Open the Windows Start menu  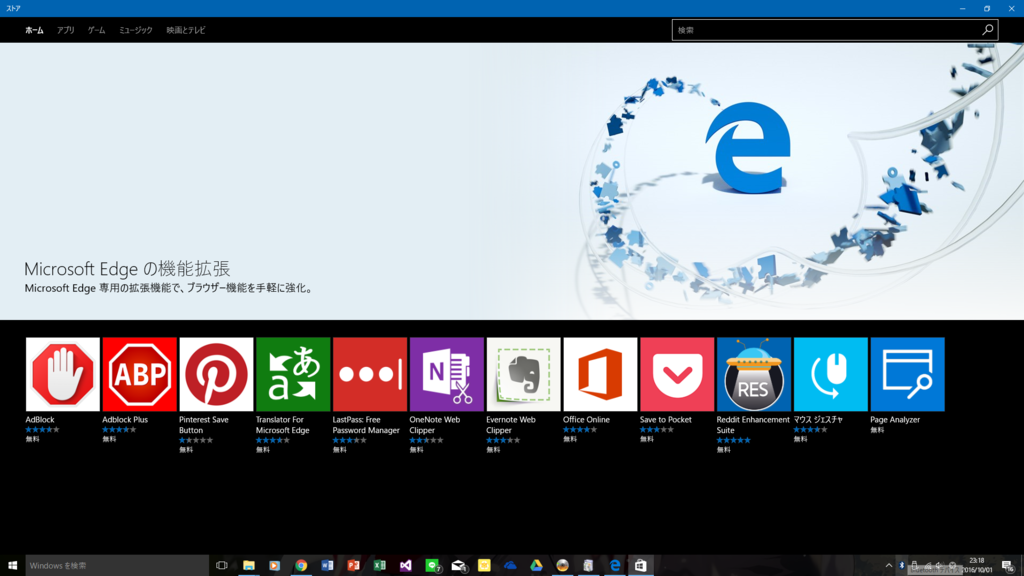(x=12, y=566)
